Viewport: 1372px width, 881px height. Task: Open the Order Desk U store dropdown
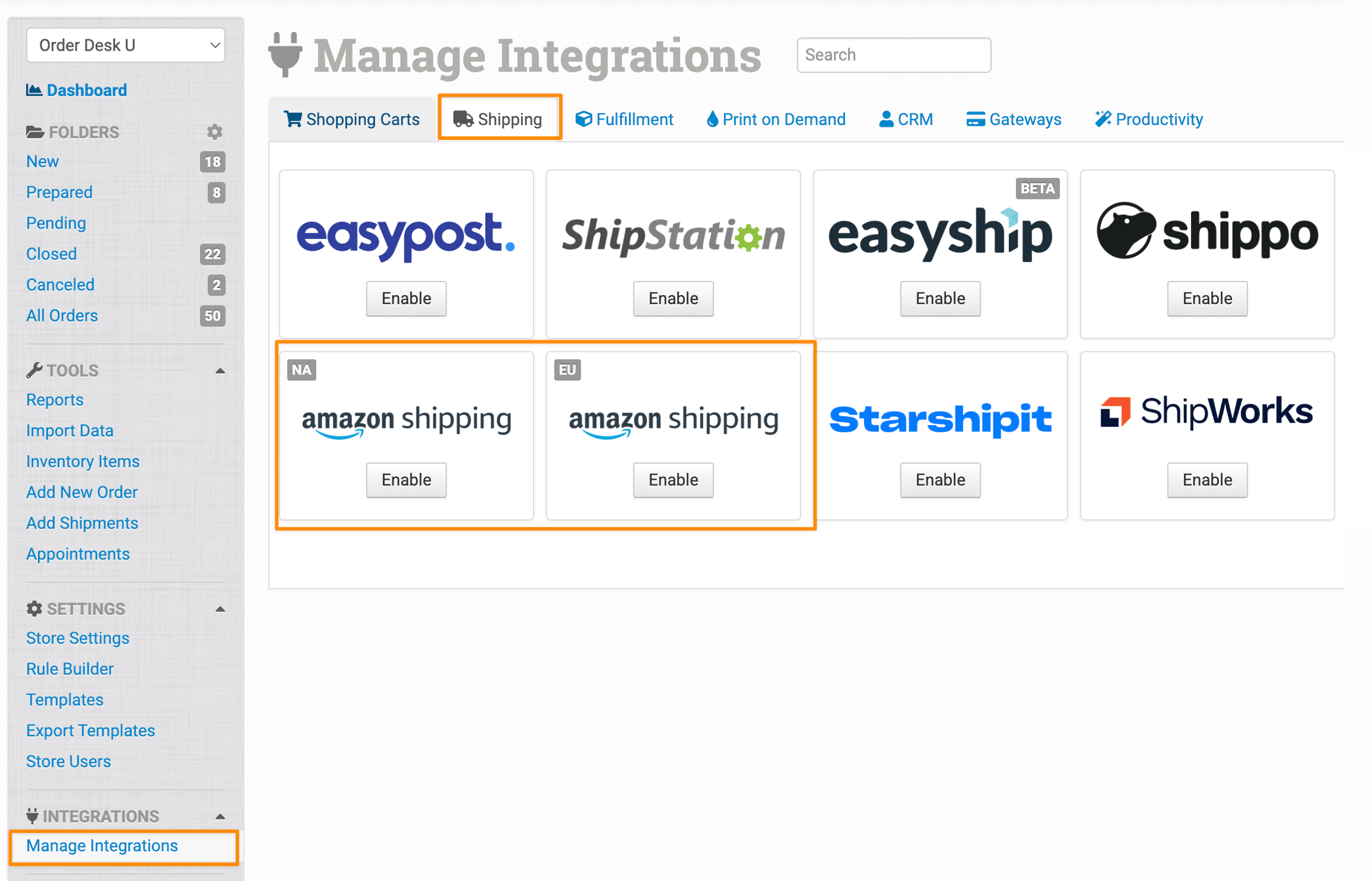[x=126, y=45]
